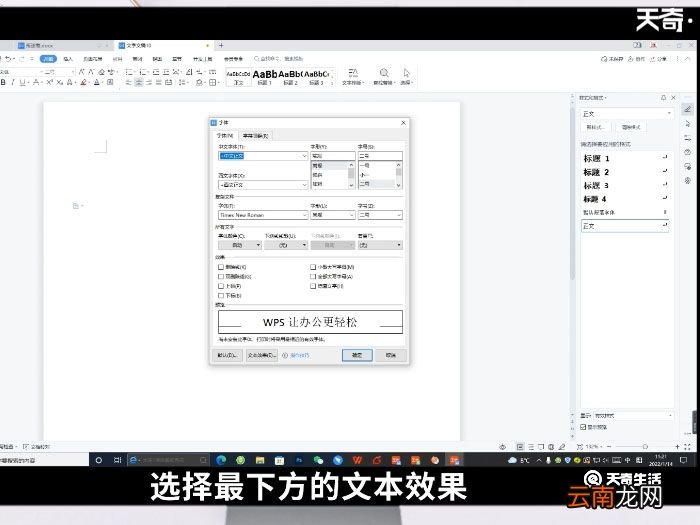Open Windows Task View
The image size is (700, 525).
click(x=117, y=460)
